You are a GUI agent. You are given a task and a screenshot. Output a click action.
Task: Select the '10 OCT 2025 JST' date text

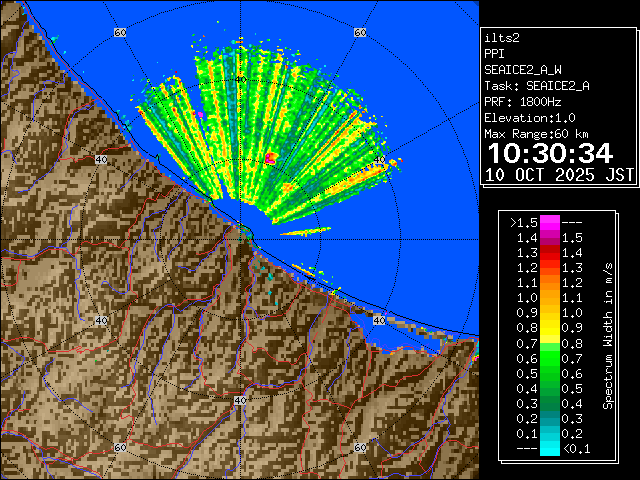pyautogui.click(x=559, y=175)
